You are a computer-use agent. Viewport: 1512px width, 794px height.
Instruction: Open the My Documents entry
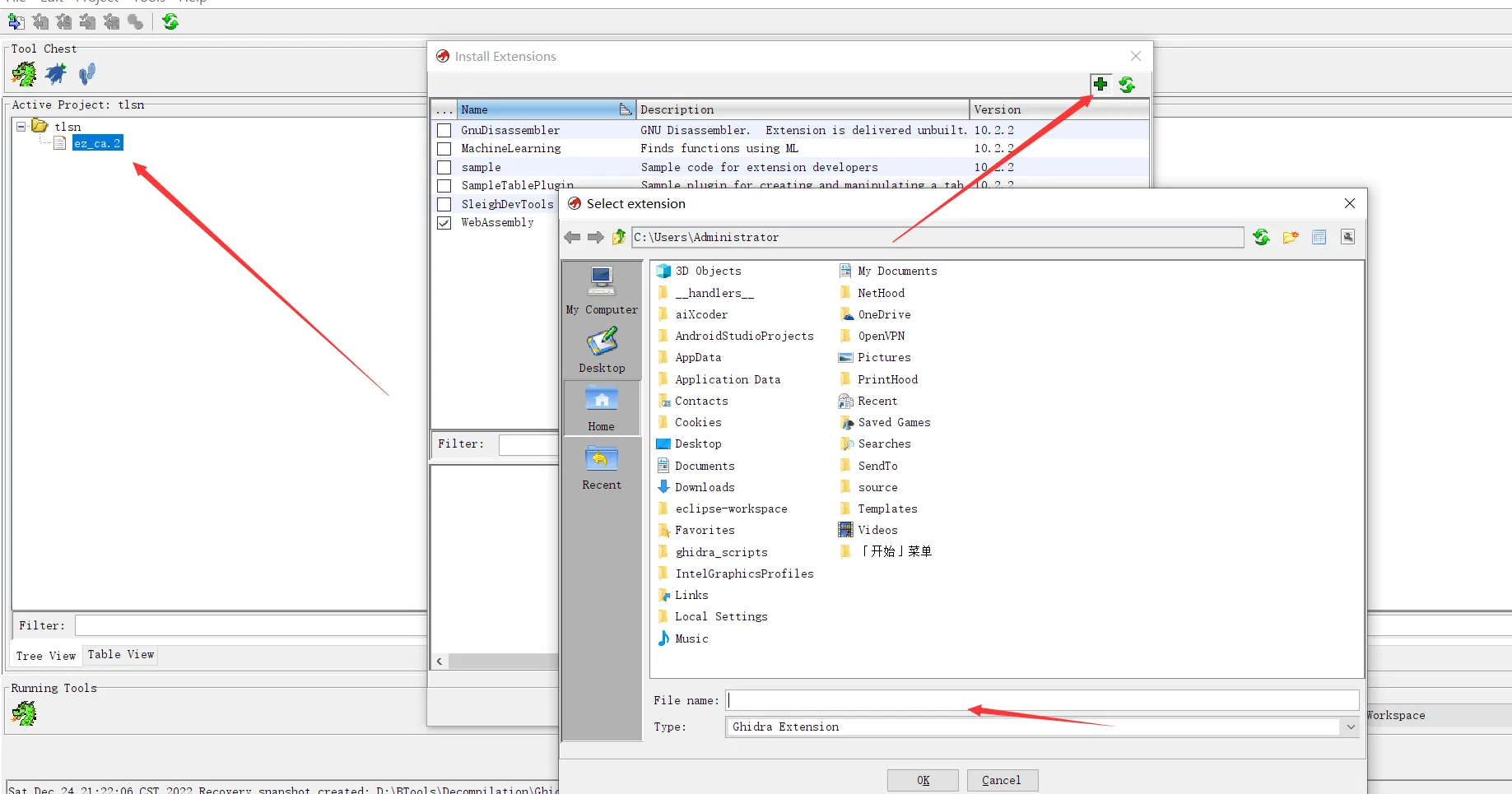pyautogui.click(x=888, y=271)
